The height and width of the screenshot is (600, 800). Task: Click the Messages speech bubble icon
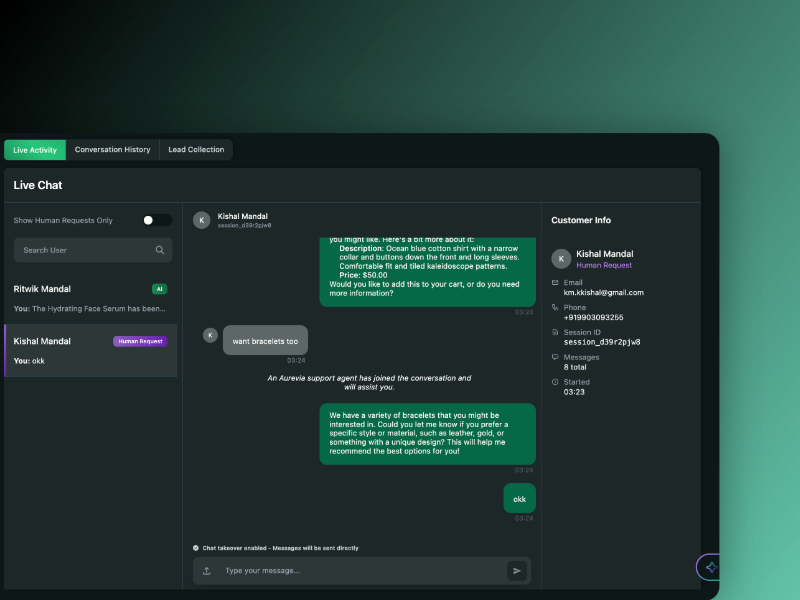(555, 357)
